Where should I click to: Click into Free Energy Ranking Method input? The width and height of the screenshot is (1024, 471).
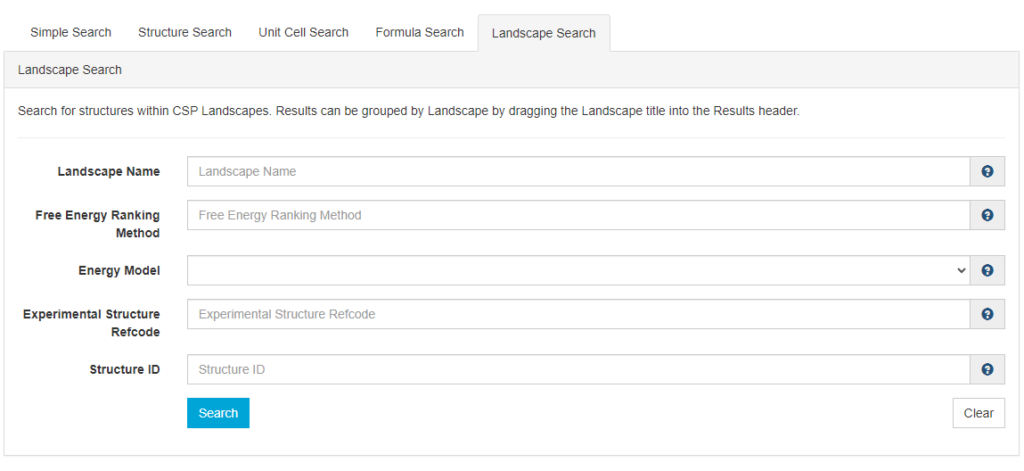click(x=578, y=215)
